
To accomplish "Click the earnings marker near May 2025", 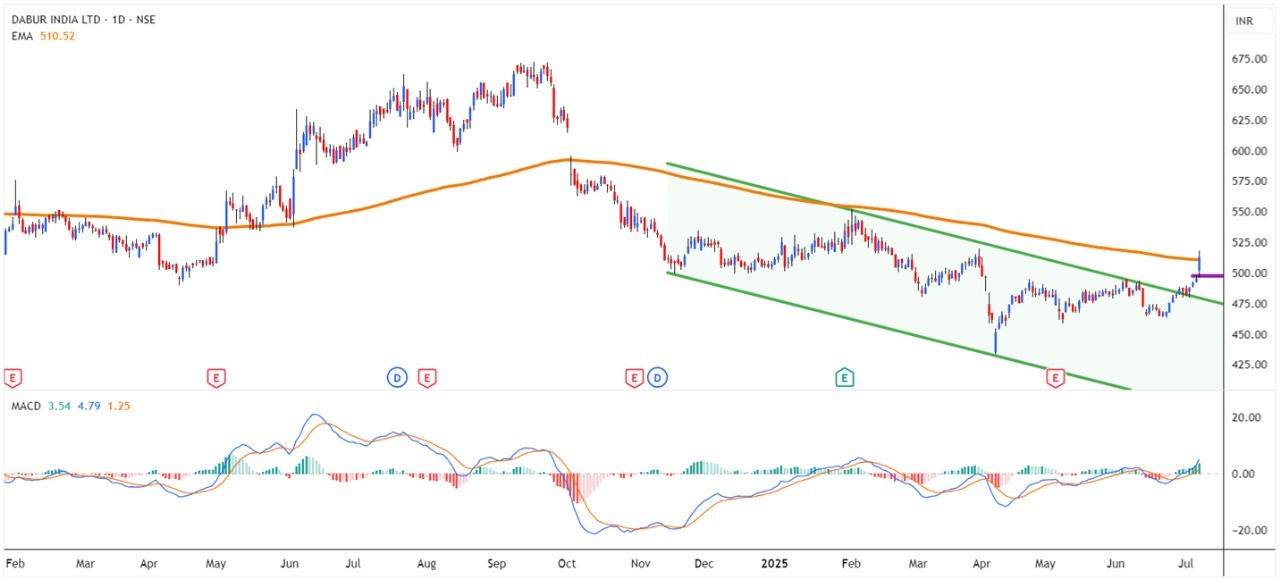I will pos(1054,378).
